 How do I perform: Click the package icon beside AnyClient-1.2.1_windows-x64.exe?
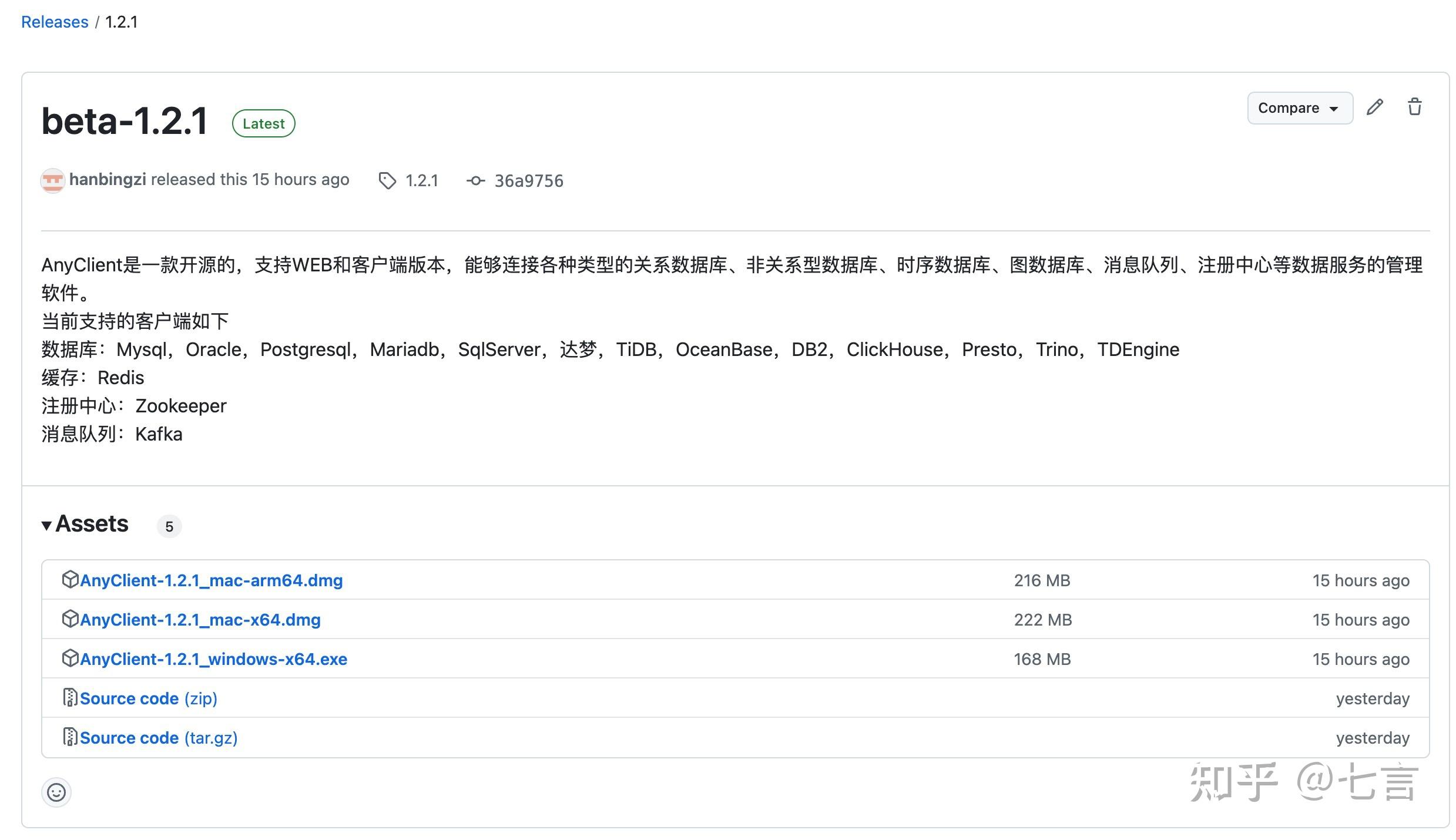click(70, 658)
